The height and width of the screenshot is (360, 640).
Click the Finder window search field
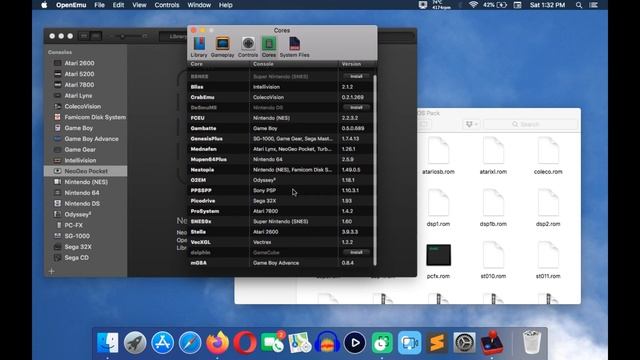pos(531,124)
